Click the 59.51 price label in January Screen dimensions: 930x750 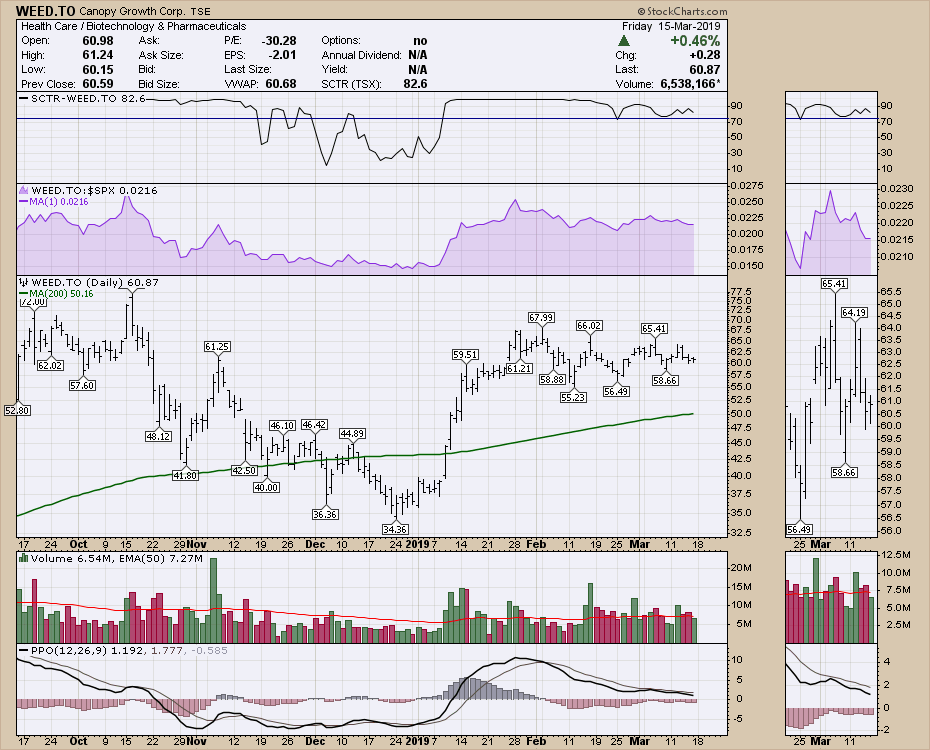pos(465,355)
